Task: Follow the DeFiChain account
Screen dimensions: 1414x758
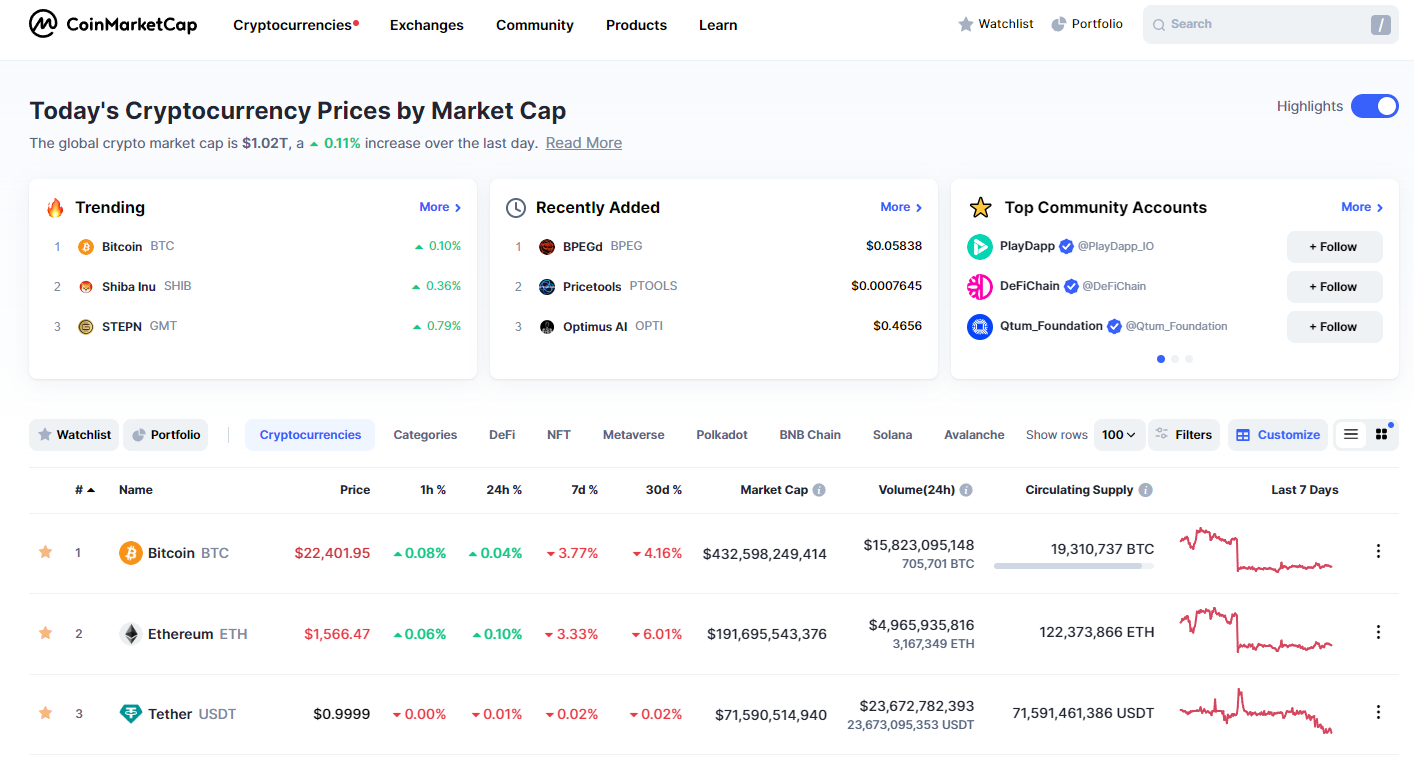Action: tap(1335, 287)
